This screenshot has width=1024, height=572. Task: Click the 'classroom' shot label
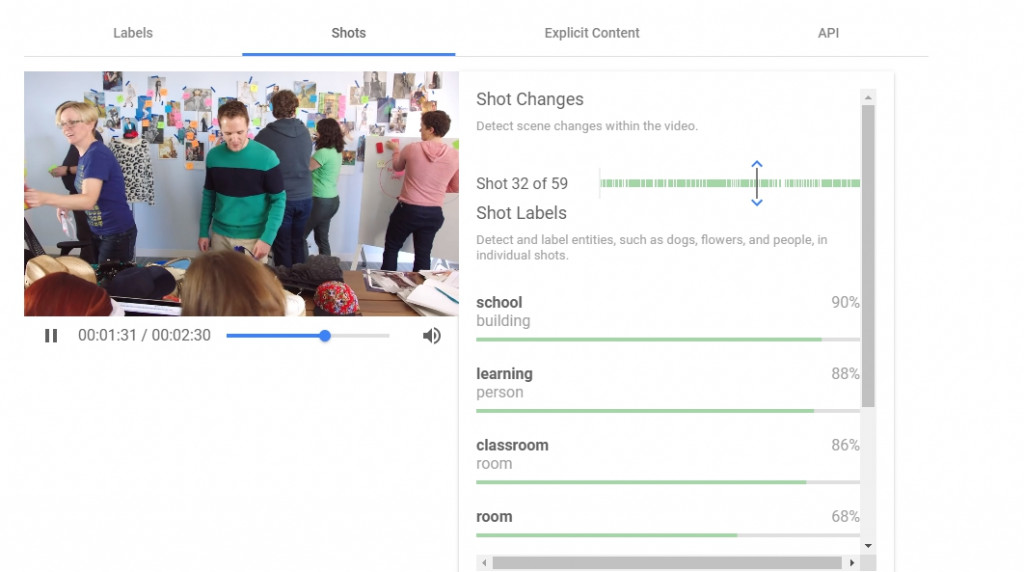pos(512,445)
